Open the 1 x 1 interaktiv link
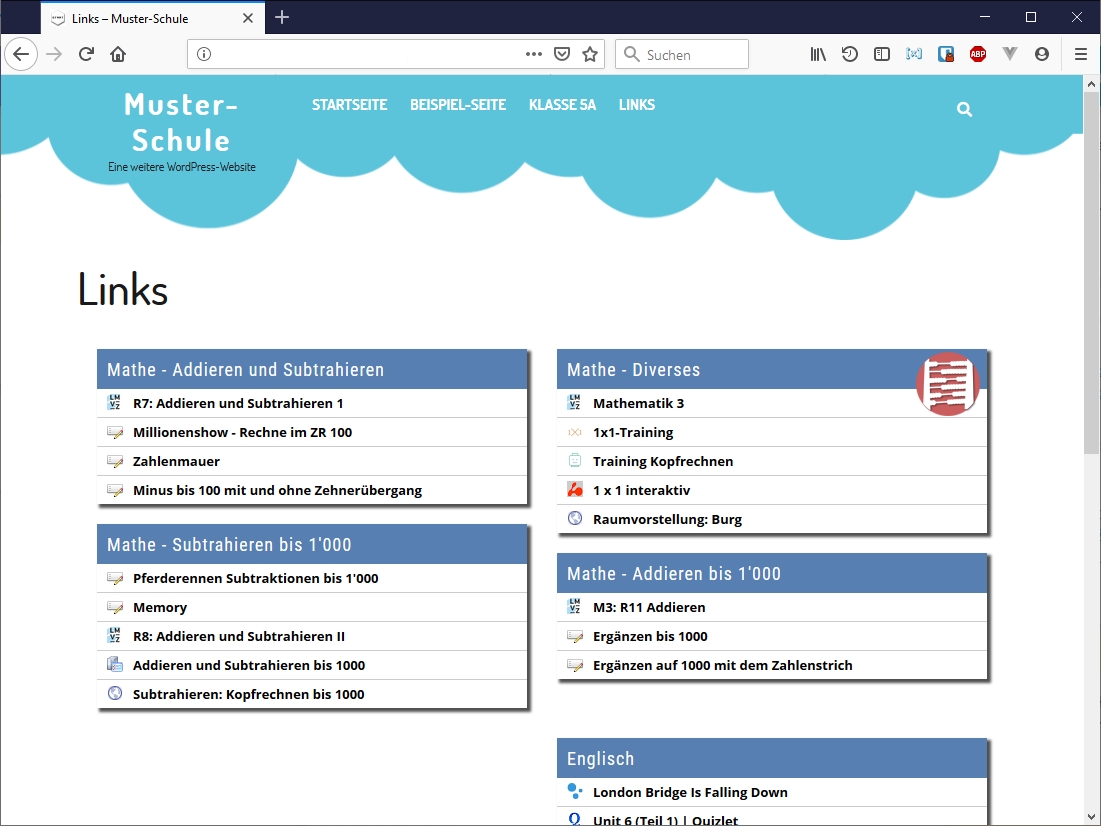The width and height of the screenshot is (1101, 826). tap(641, 490)
